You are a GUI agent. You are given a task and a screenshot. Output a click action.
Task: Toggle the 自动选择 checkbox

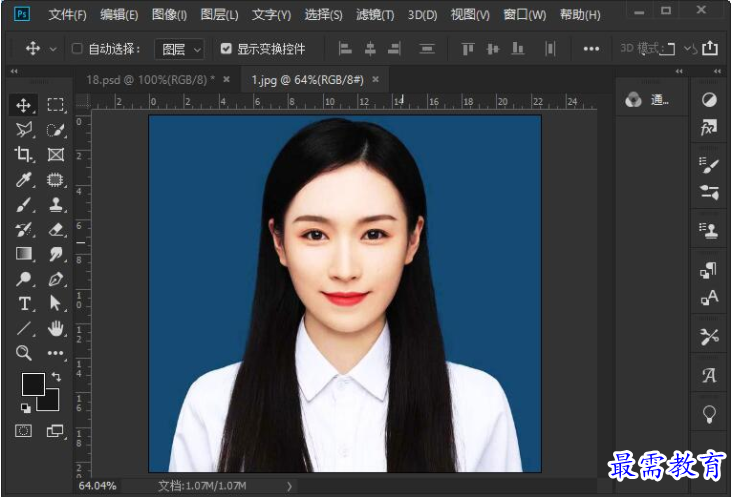[77, 48]
